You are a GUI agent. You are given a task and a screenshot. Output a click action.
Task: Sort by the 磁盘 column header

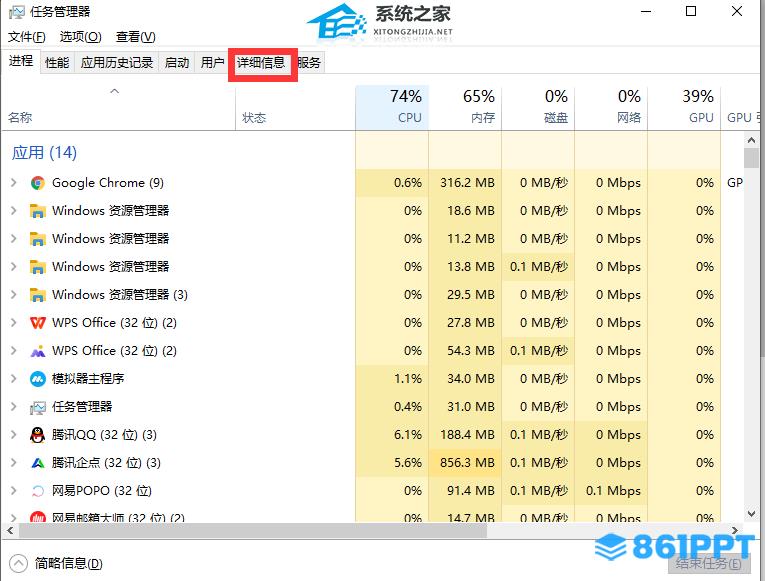pyautogui.click(x=538, y=108)
